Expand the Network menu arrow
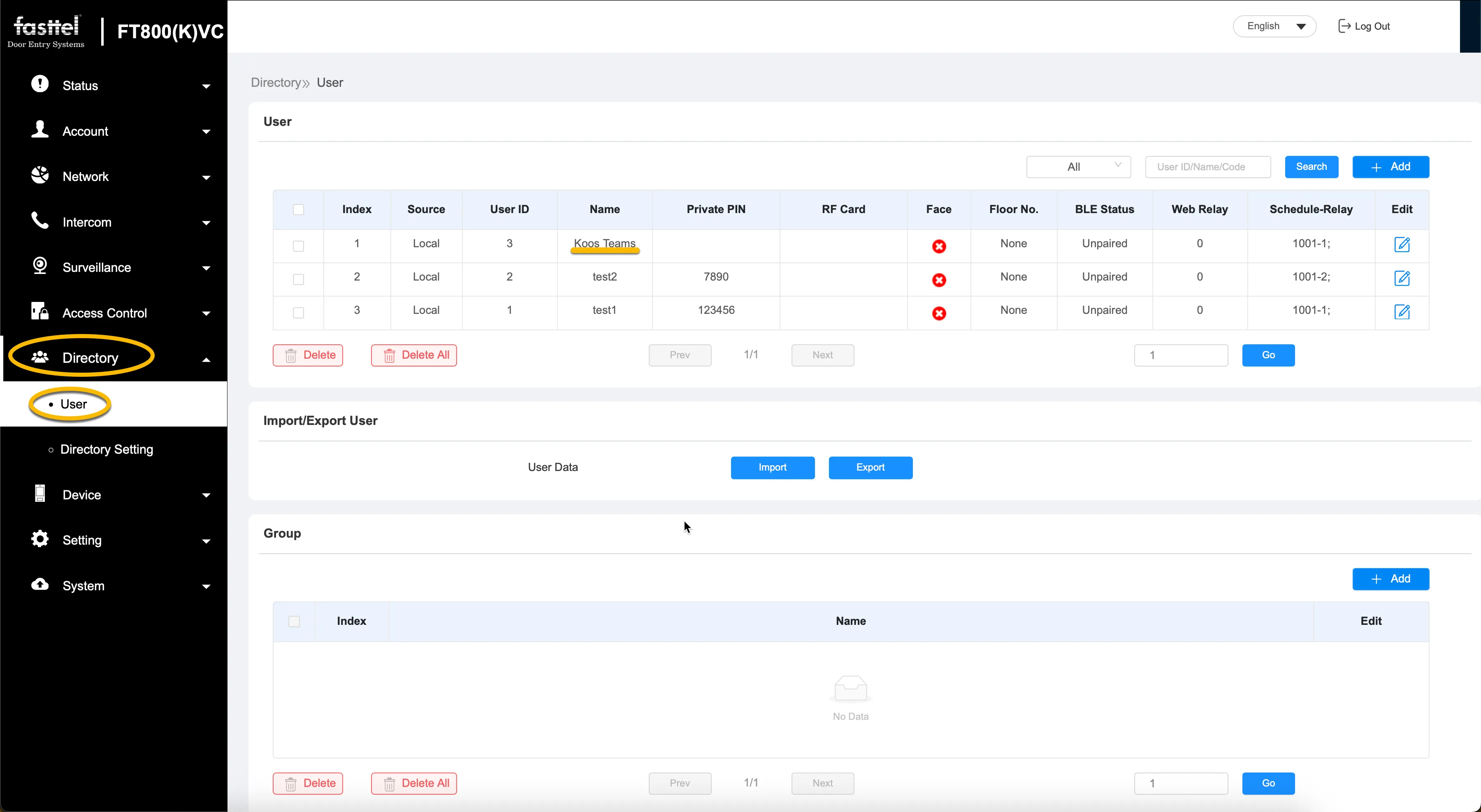Image resolution: width=1481 pixels, height=812 pixels. point(207,178)
